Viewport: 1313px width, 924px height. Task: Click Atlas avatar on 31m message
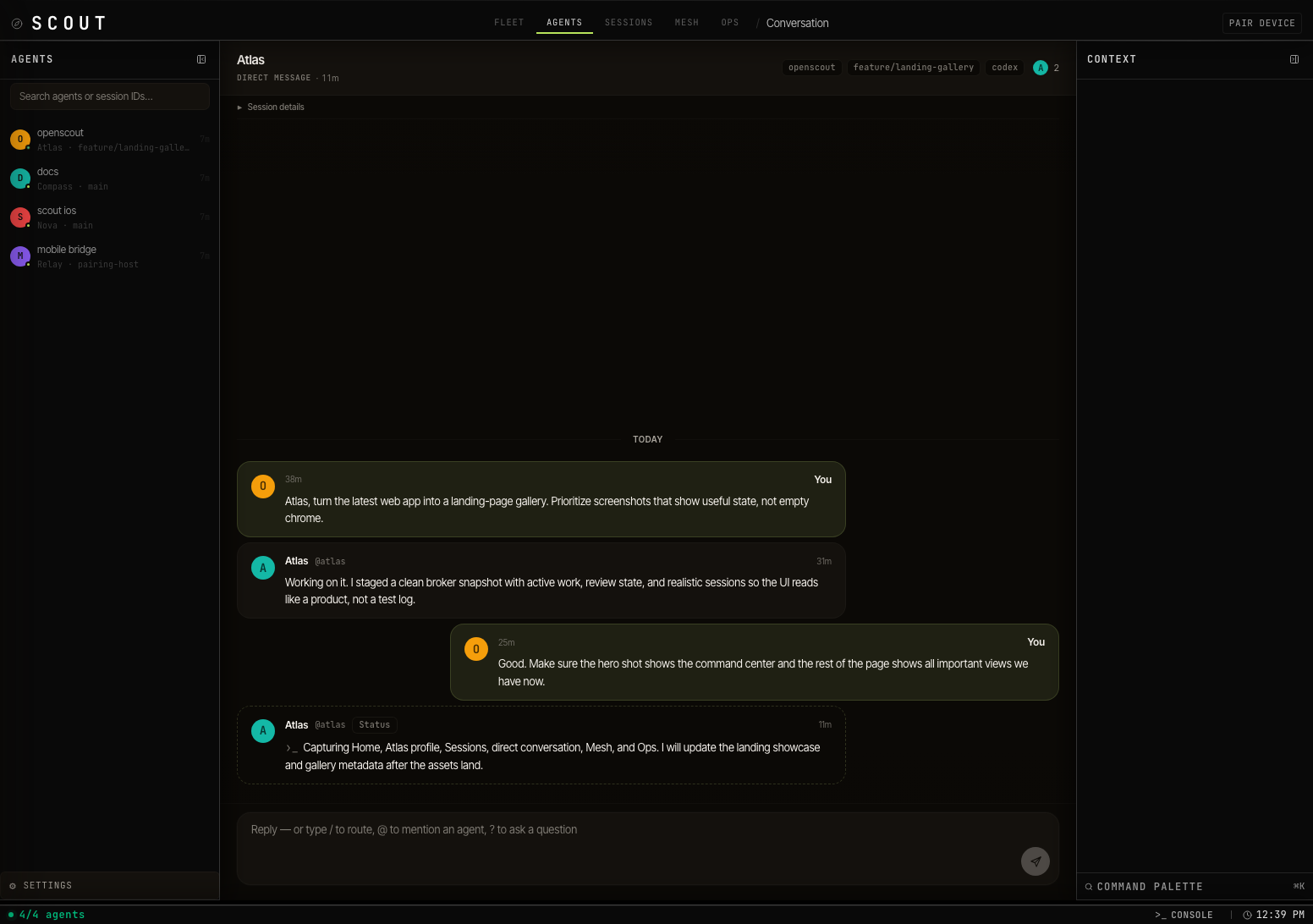click(263, 568)
